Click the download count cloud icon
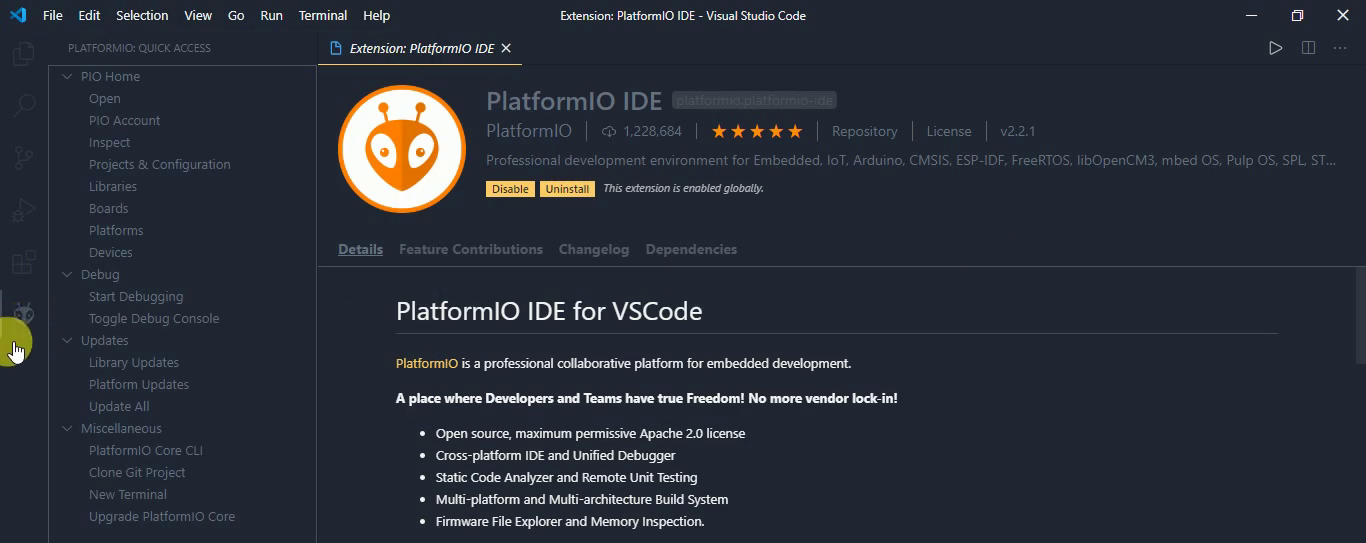The height and width of the screenshot is (543, 1366). point(609,131)
